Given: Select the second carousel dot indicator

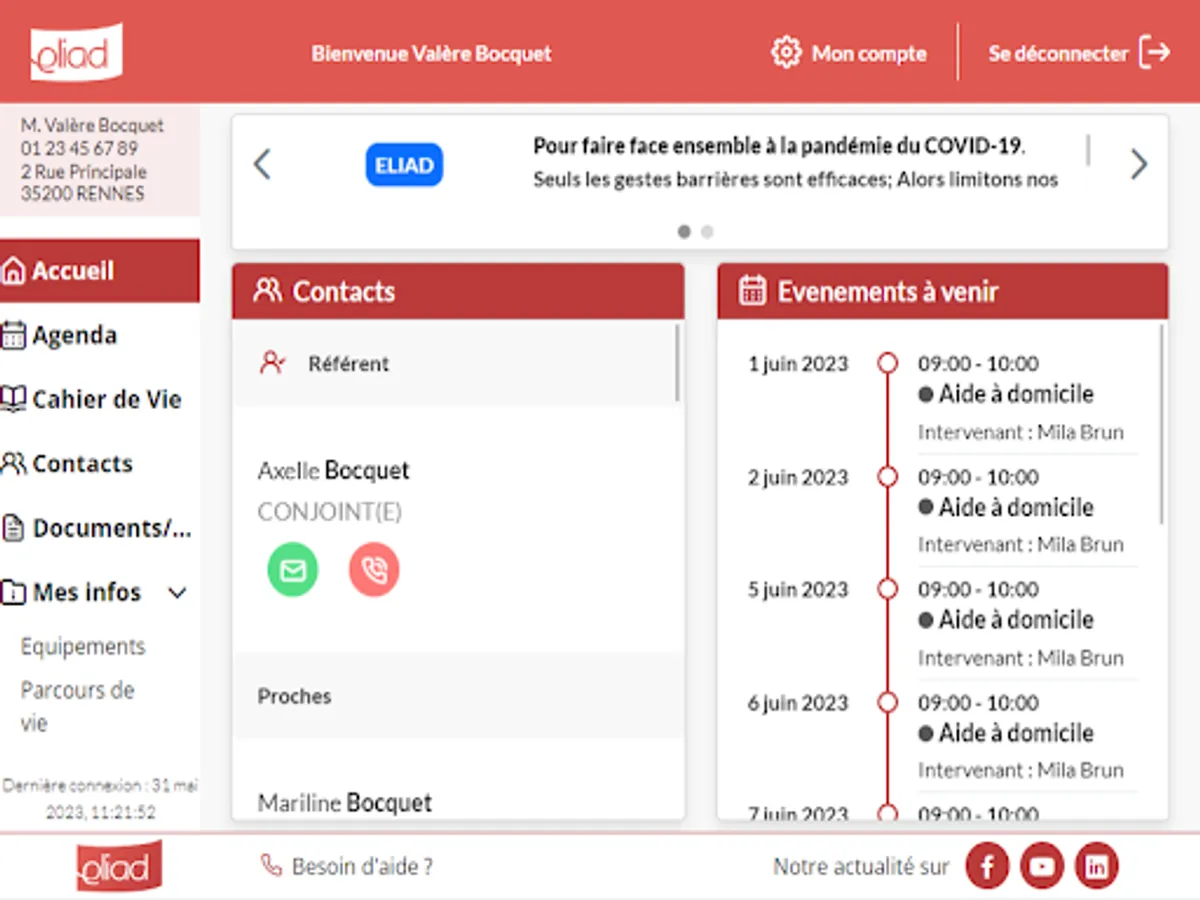Looking at the screenshot, I should pos(707,231).
